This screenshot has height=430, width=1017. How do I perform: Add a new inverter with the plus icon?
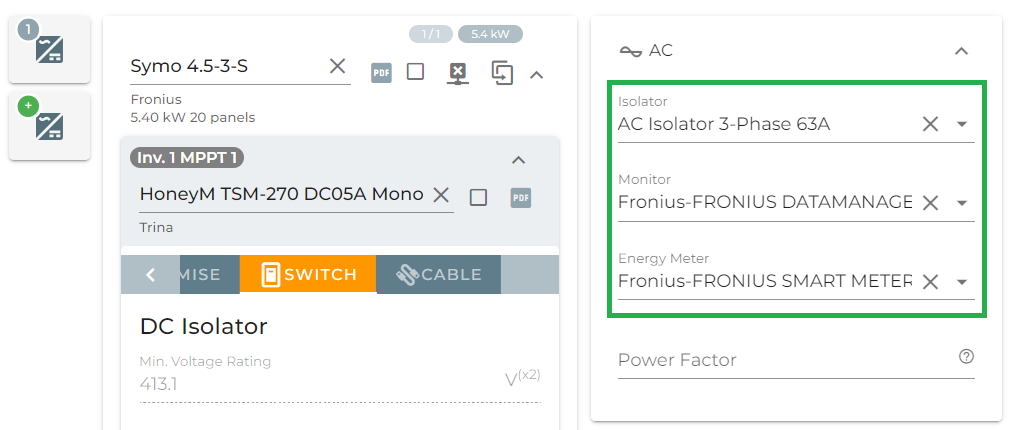pos(49,126)
